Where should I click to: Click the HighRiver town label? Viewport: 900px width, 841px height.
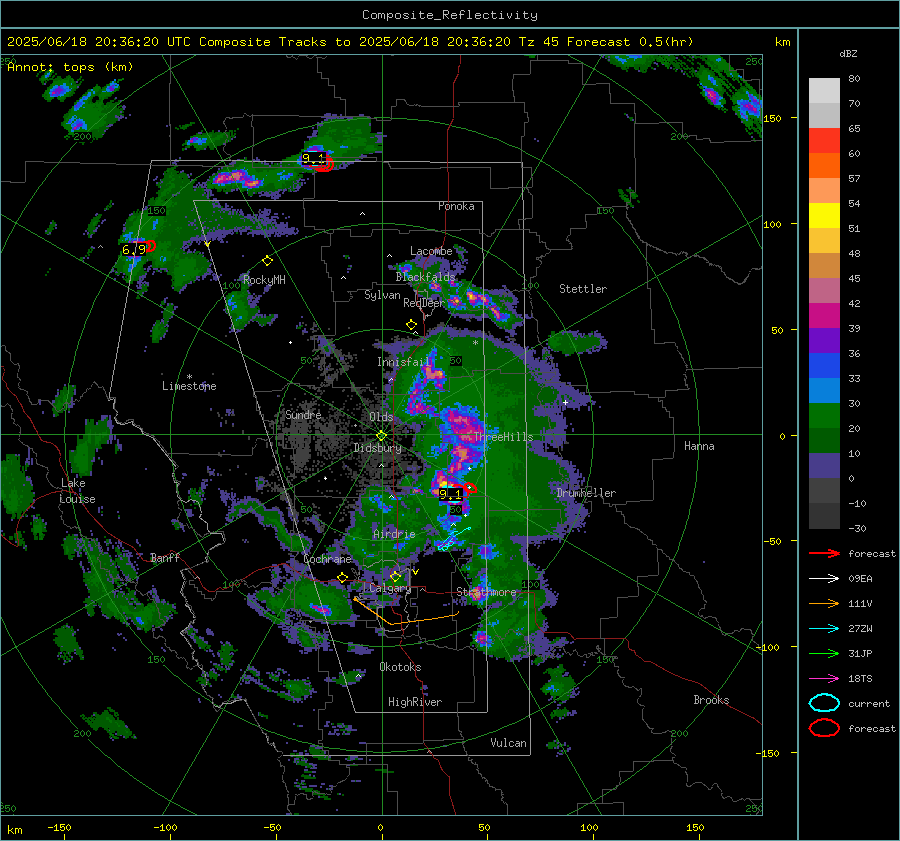(x=415, y=702)
